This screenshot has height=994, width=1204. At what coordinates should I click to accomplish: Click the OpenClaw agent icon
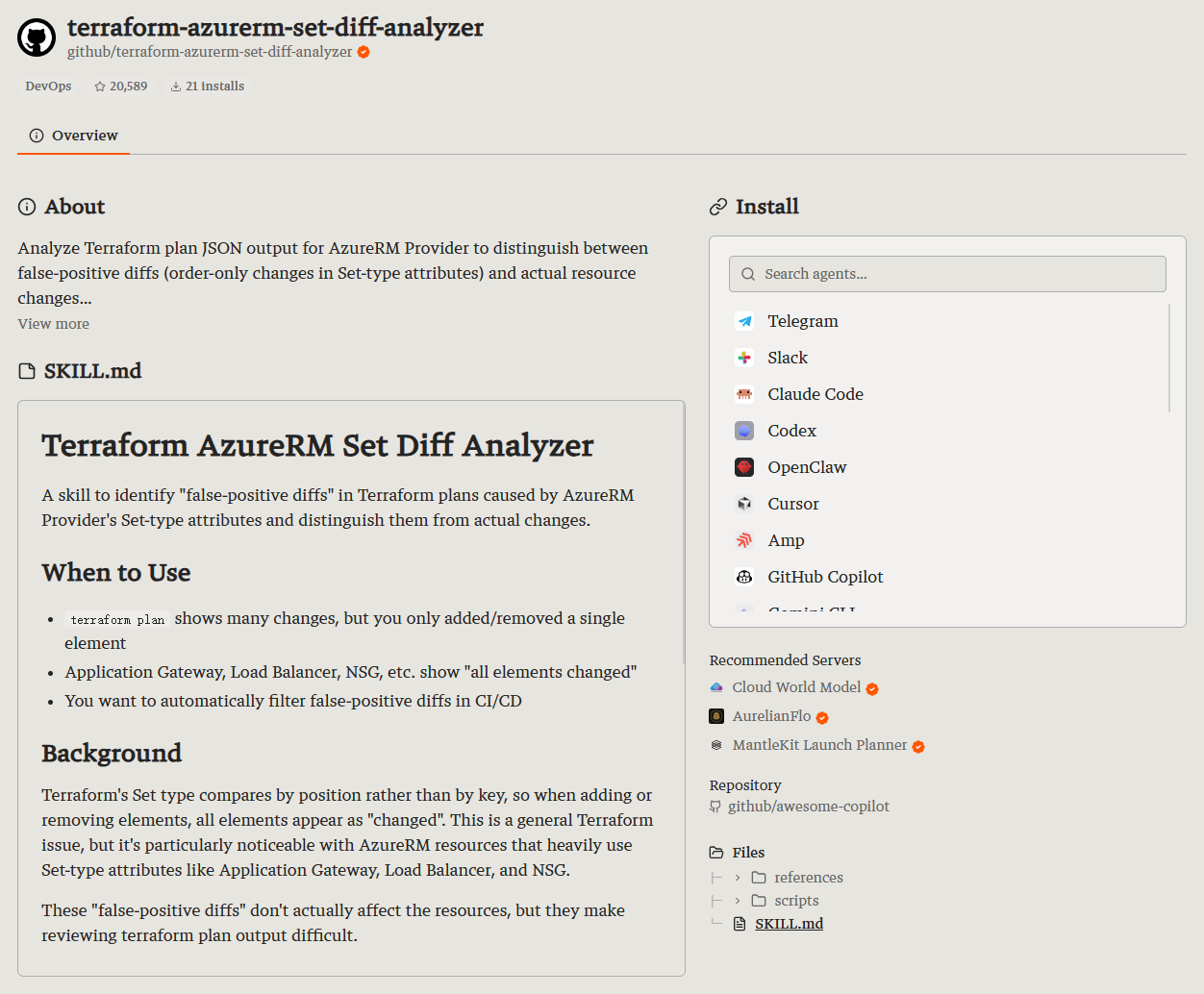(744, 467)
